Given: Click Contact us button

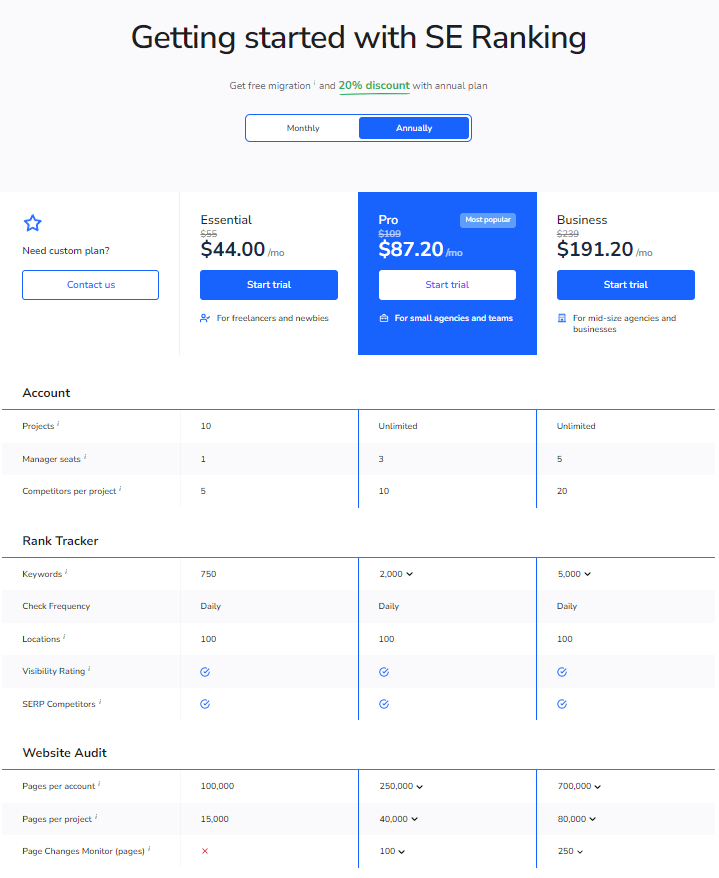Looking at the screenshot, I should [91, 284].
